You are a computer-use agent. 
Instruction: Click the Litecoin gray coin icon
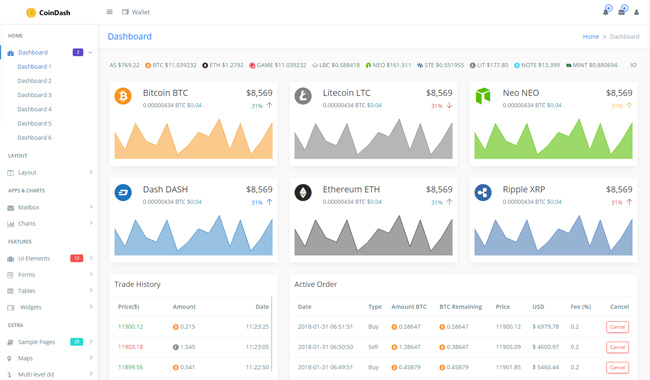303,96
